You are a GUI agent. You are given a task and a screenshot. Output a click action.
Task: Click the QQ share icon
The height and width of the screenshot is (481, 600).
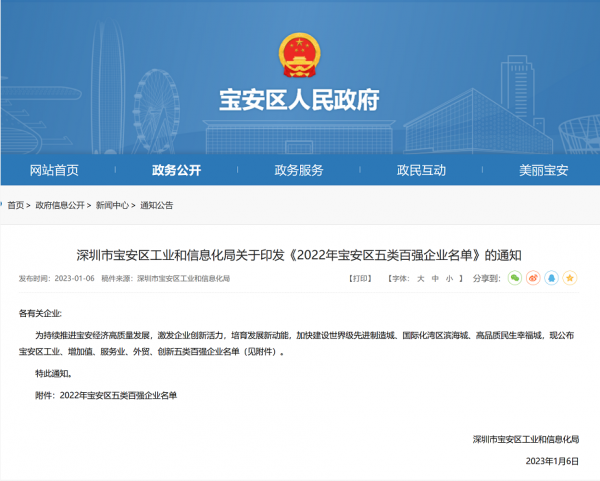[551, 278]
